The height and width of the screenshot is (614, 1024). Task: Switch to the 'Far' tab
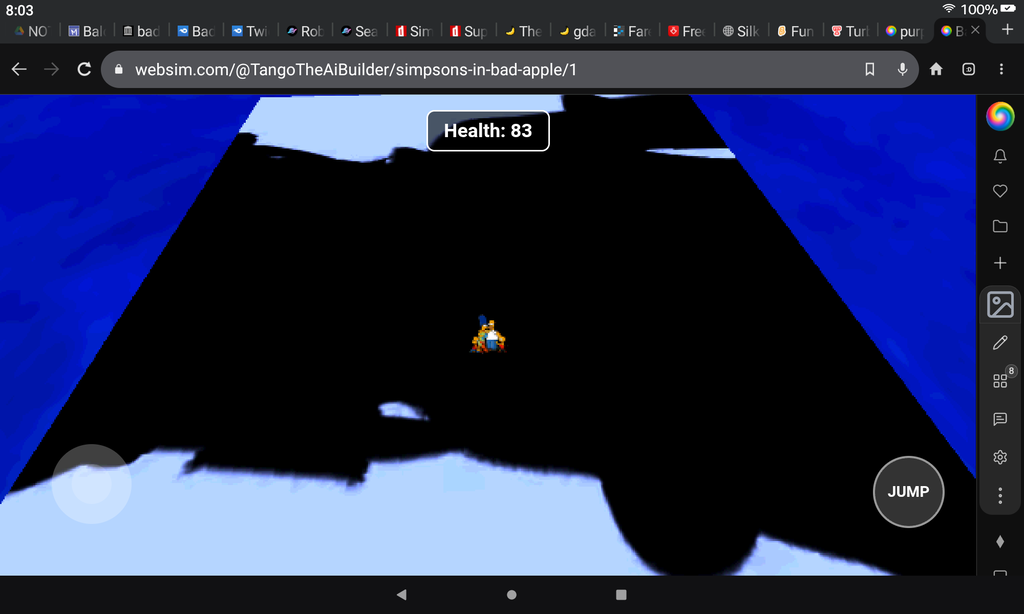(632, 31)
